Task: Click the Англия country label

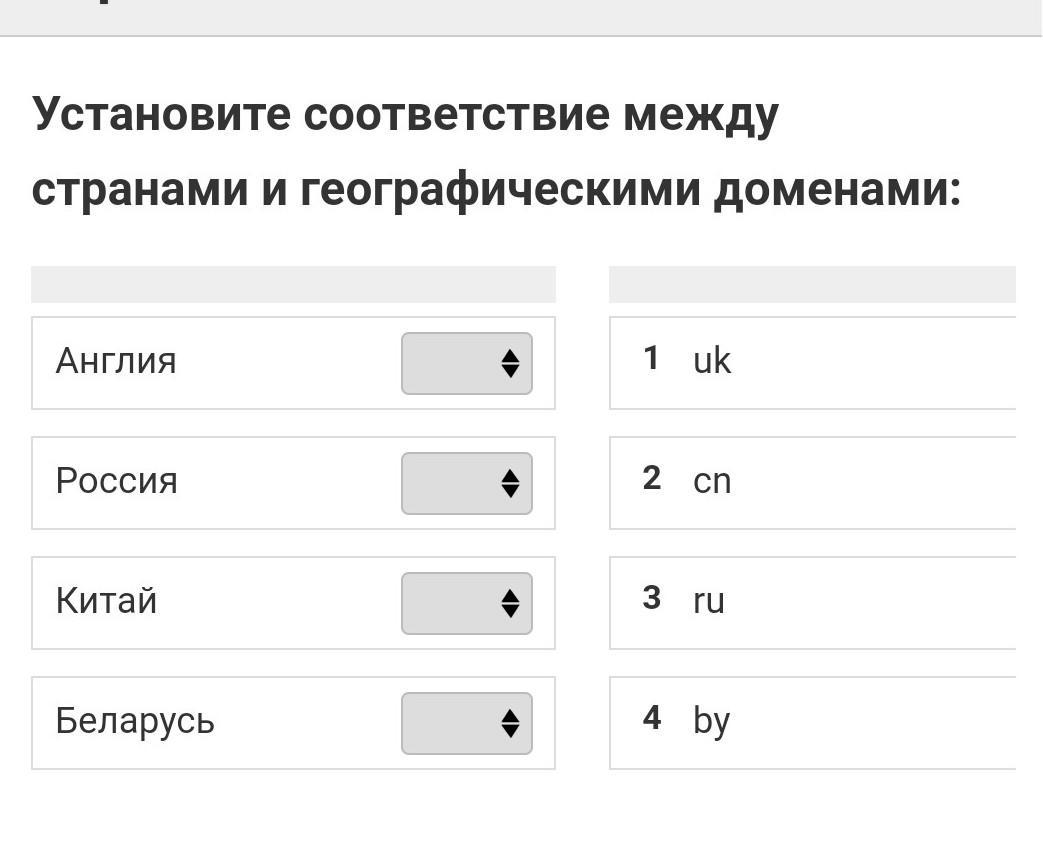Action: click(x=116, y=360)
